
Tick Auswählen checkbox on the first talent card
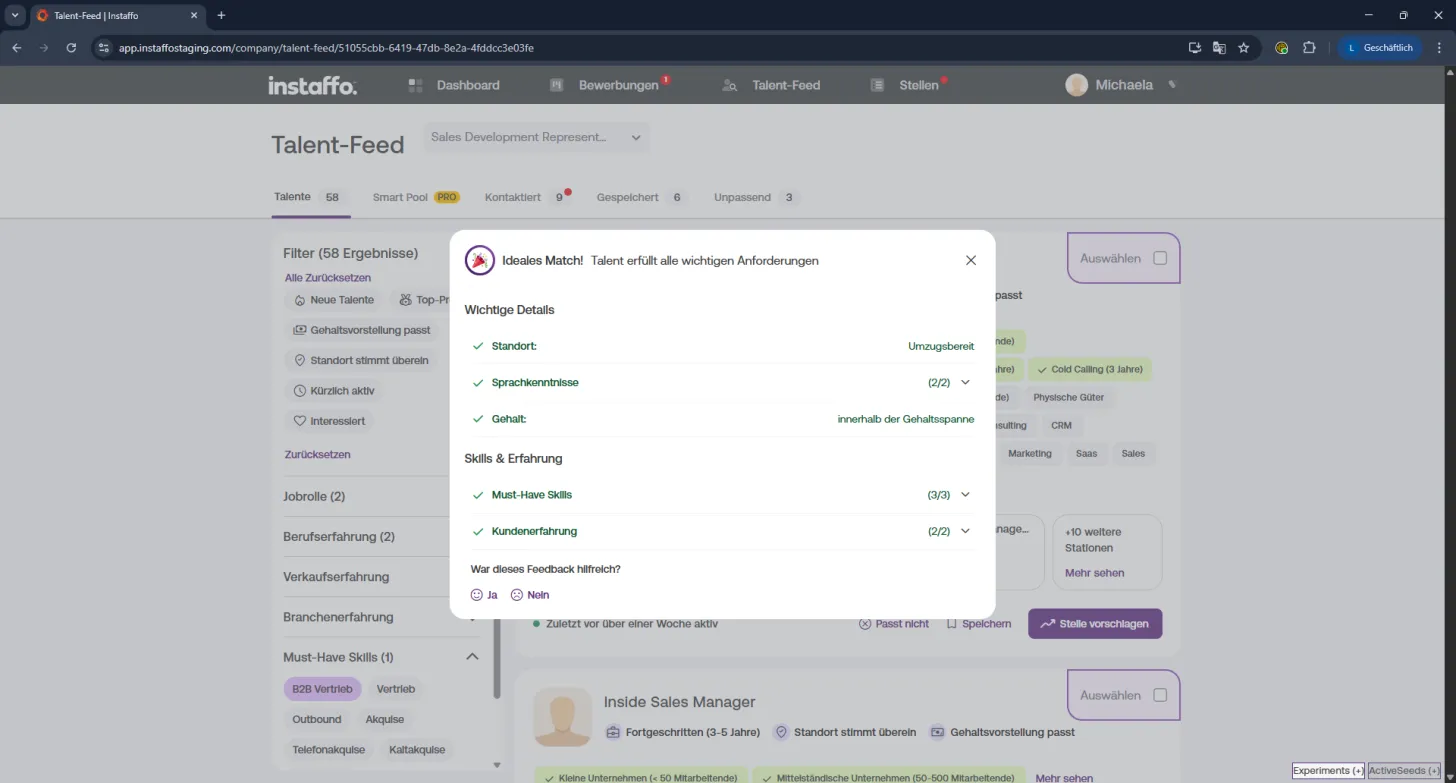pos(1160,258)
